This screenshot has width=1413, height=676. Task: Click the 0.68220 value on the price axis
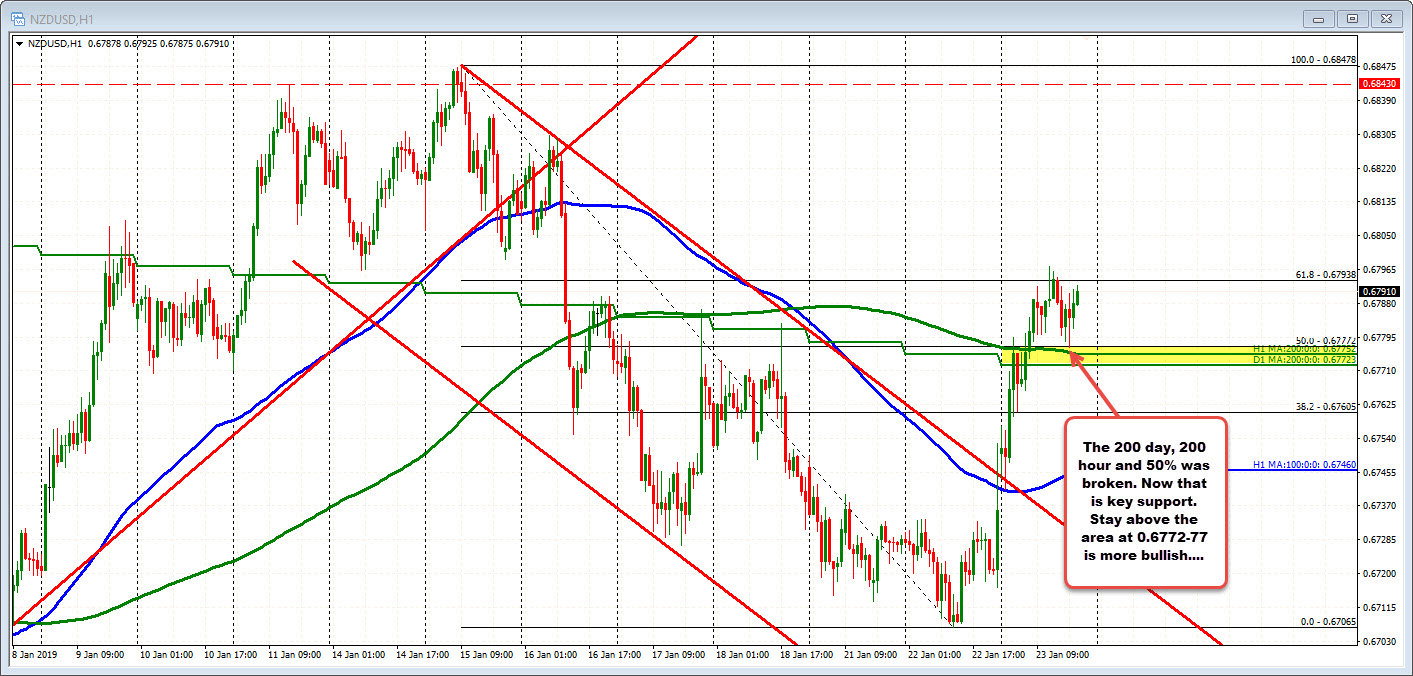point(1381,168)
